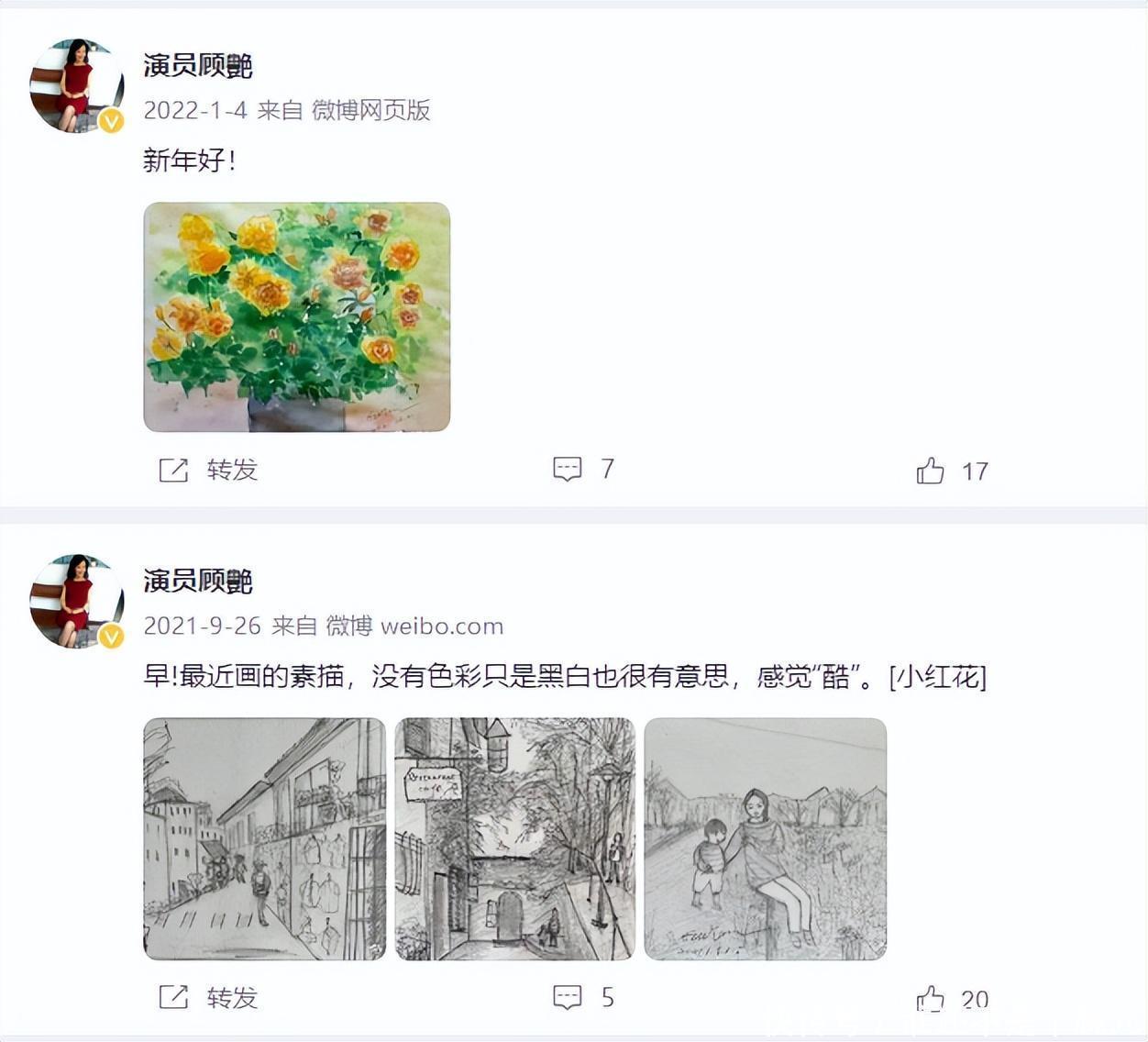
Task: View the cafe alley pencil sketch
Action: [514, 838]
